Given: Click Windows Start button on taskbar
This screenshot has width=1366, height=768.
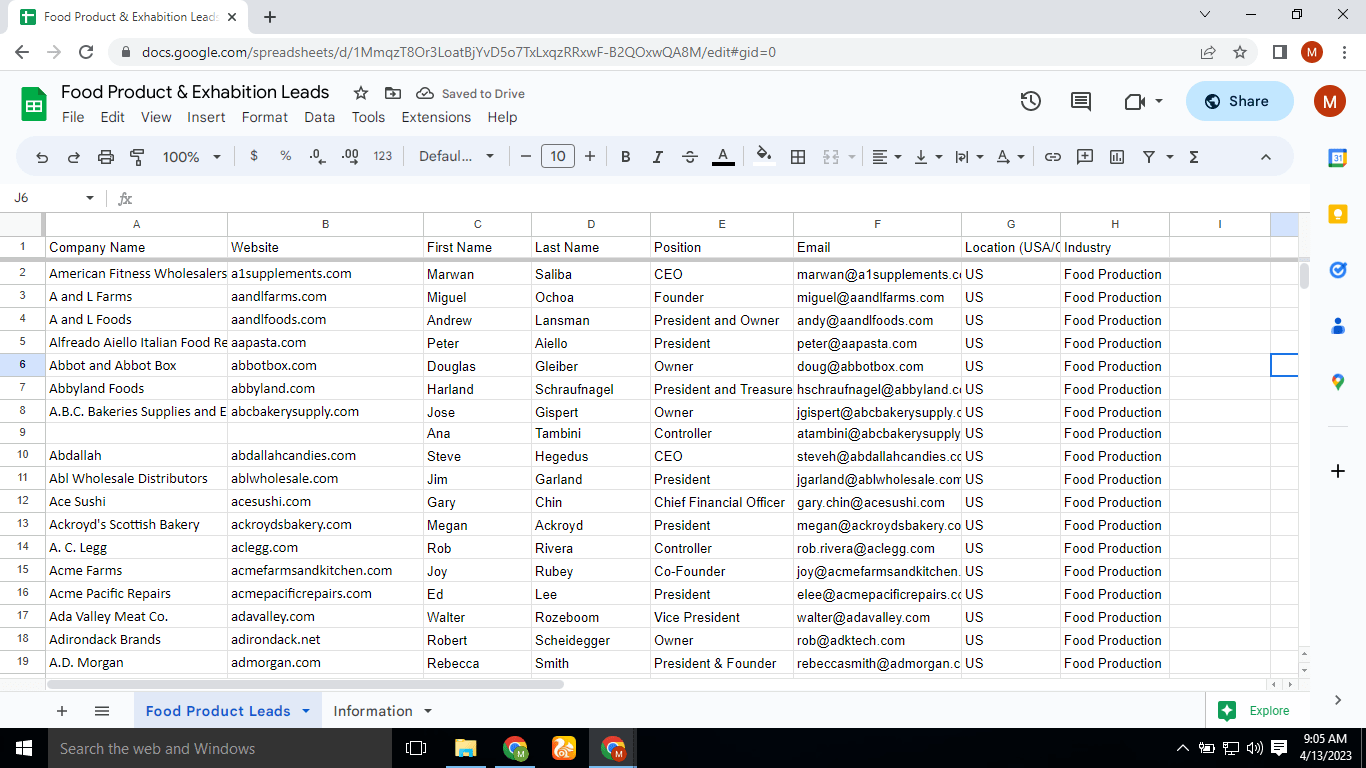Looking at the screenshot, I should coord(24,748).
